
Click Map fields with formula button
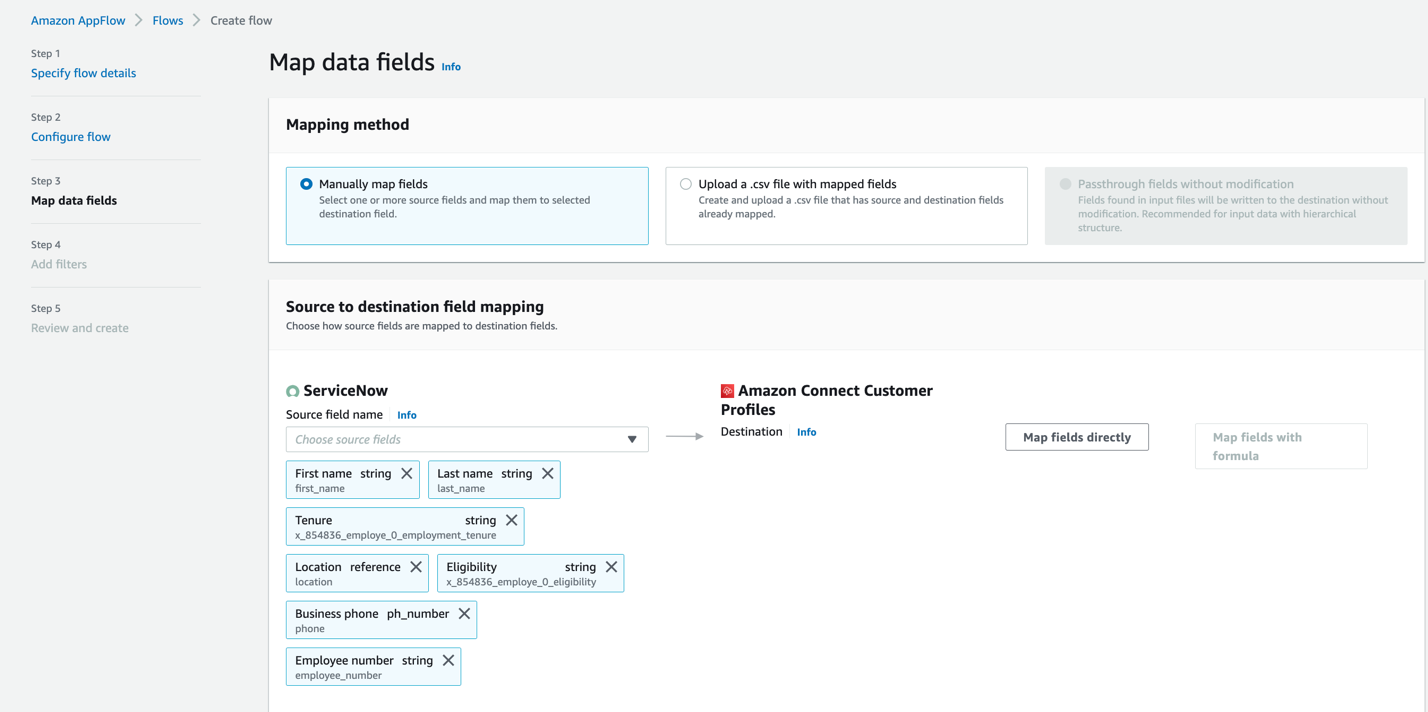[1280, 446]
